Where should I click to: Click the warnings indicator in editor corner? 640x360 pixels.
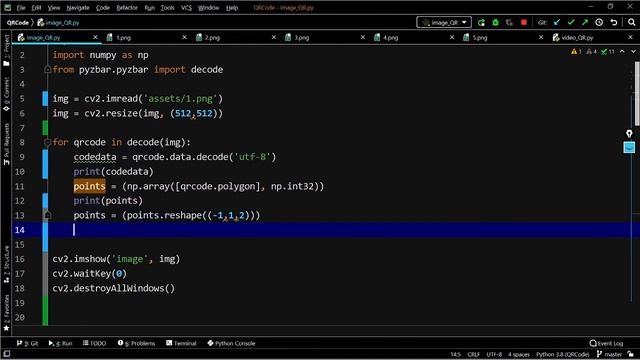593,51
